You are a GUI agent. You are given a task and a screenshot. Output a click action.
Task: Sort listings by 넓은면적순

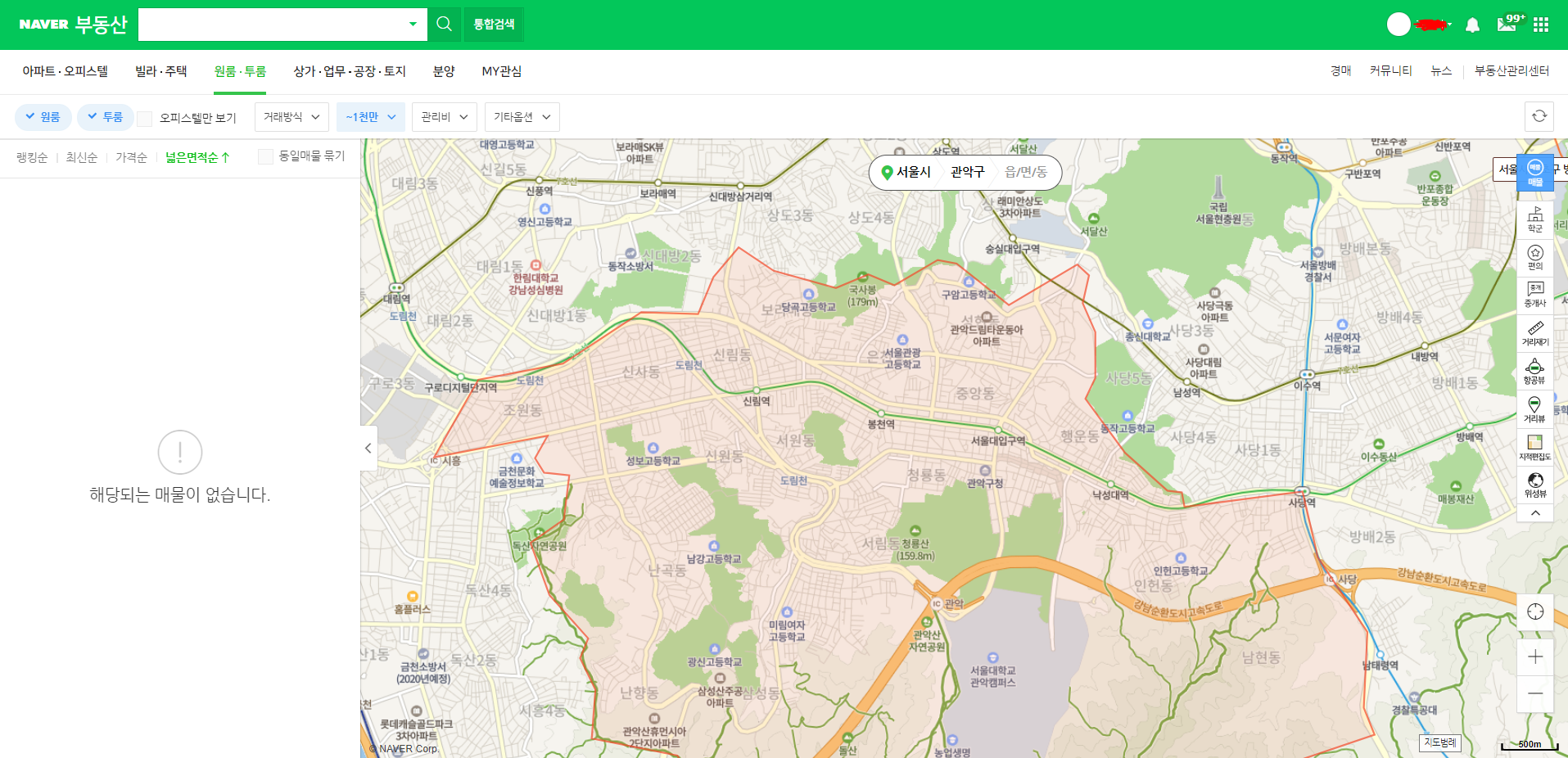[x=197, y=157]
